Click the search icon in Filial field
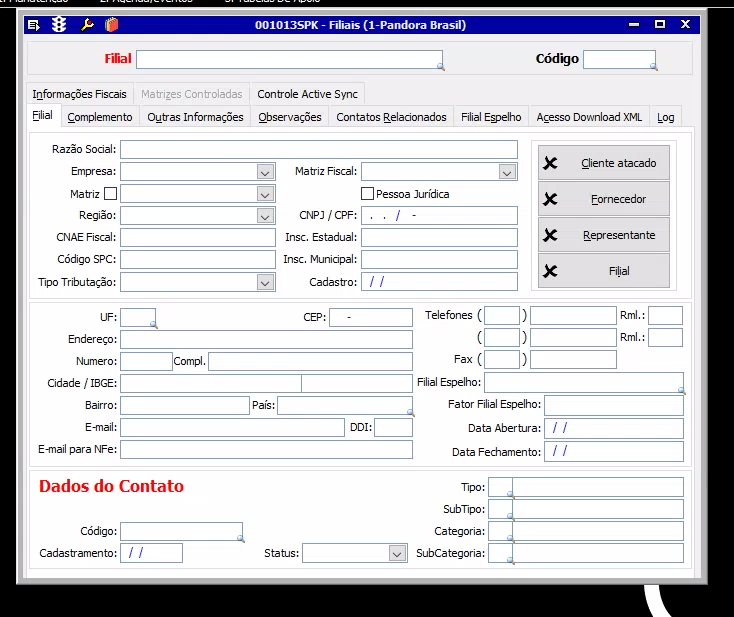 440,66
